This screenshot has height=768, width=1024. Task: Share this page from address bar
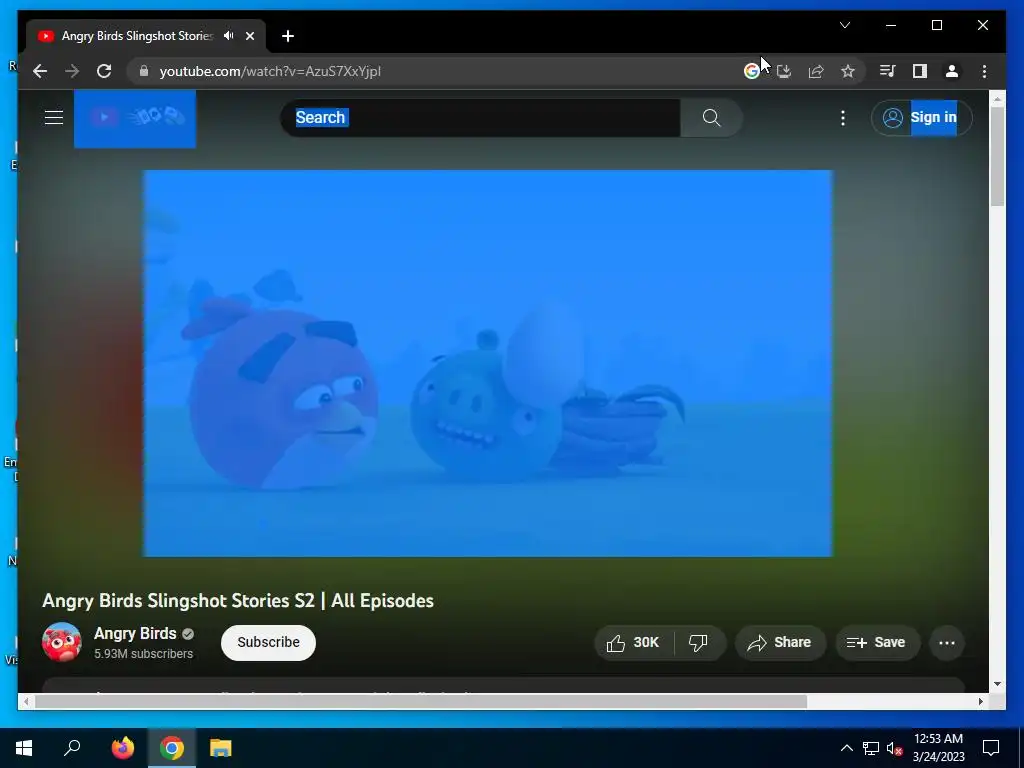[816, 71]
